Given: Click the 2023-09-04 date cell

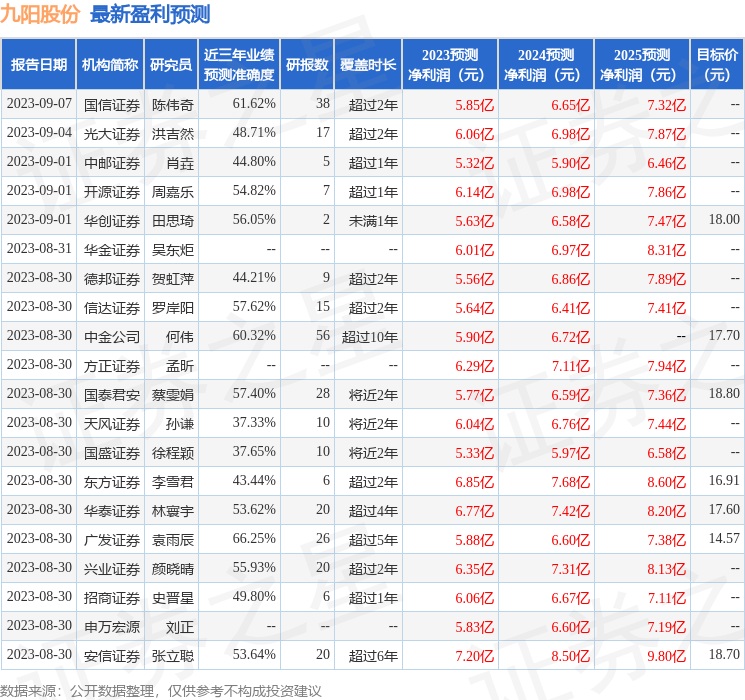Looking at the screenshot, I should (x=39, y=133).
